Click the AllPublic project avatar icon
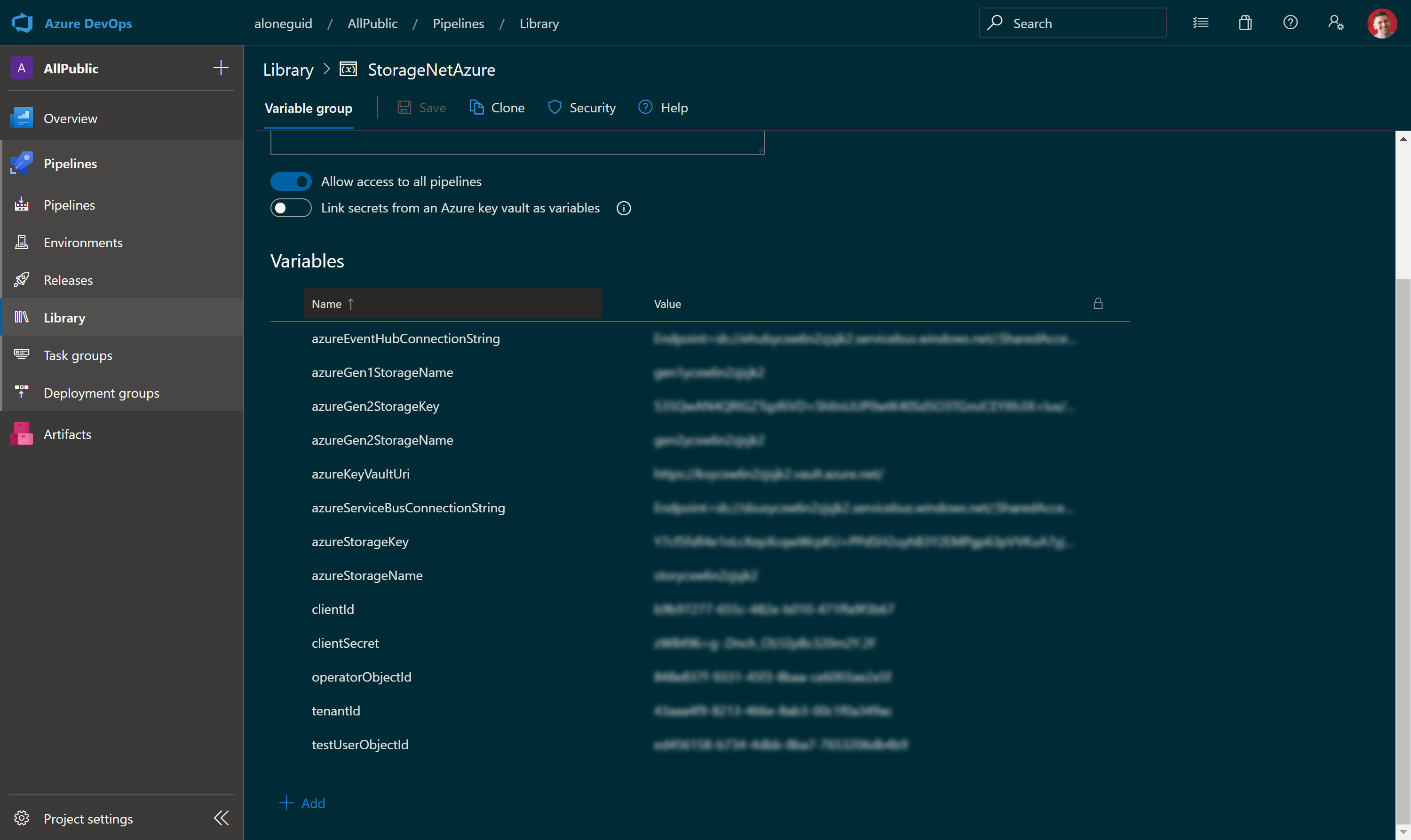This screenshot has height=840, width=1411. pos(22,69)
